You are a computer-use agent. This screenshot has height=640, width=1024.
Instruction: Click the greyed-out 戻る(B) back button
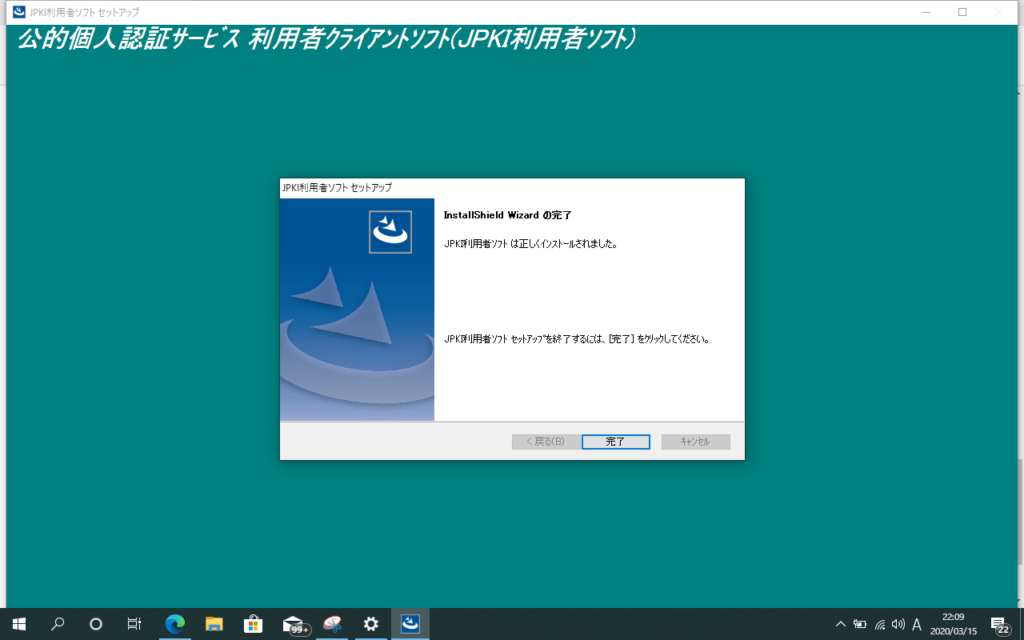(545, 441)
